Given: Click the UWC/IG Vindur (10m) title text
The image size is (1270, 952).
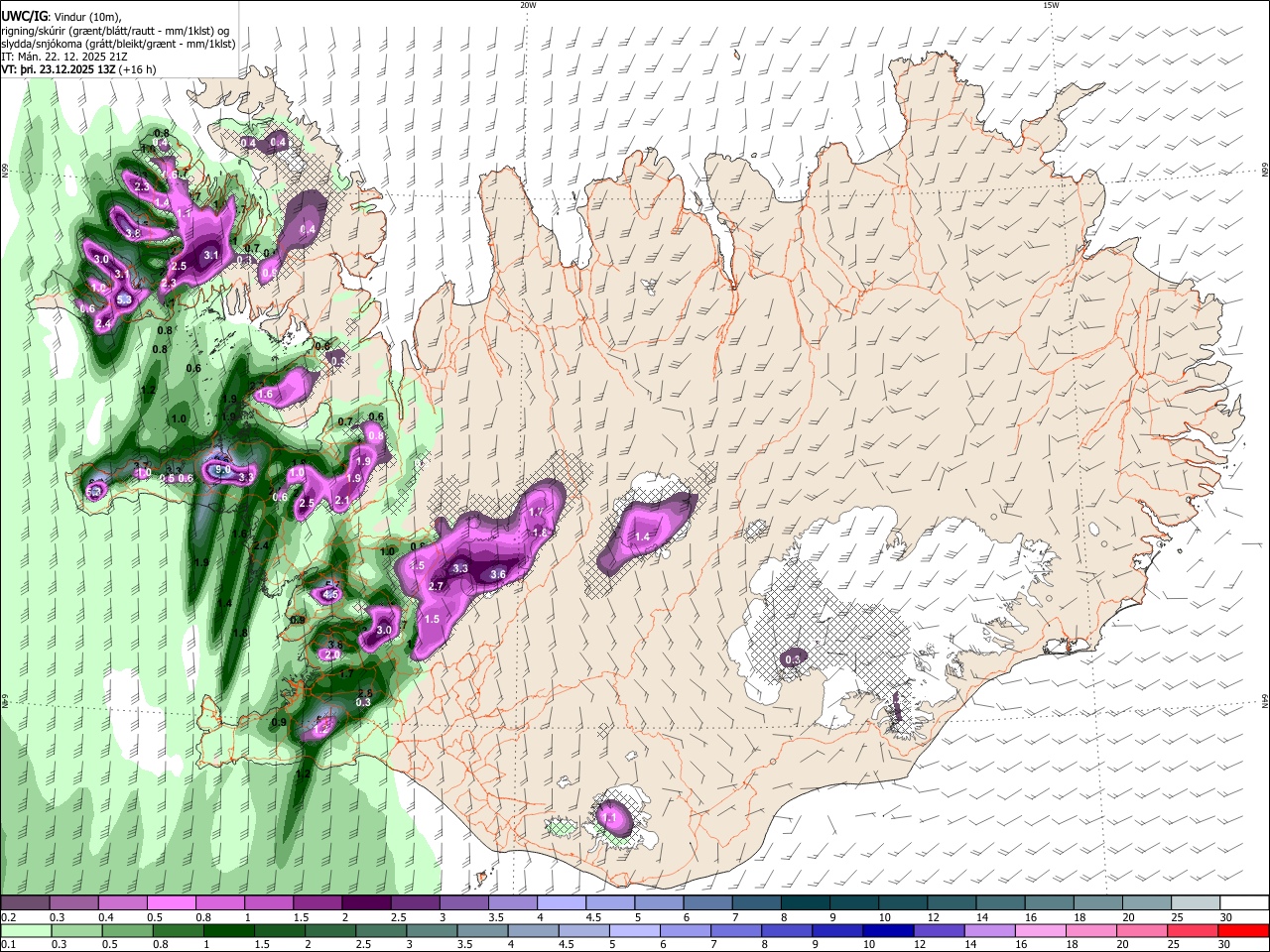Looking at the screenshot, I should 60,17.
